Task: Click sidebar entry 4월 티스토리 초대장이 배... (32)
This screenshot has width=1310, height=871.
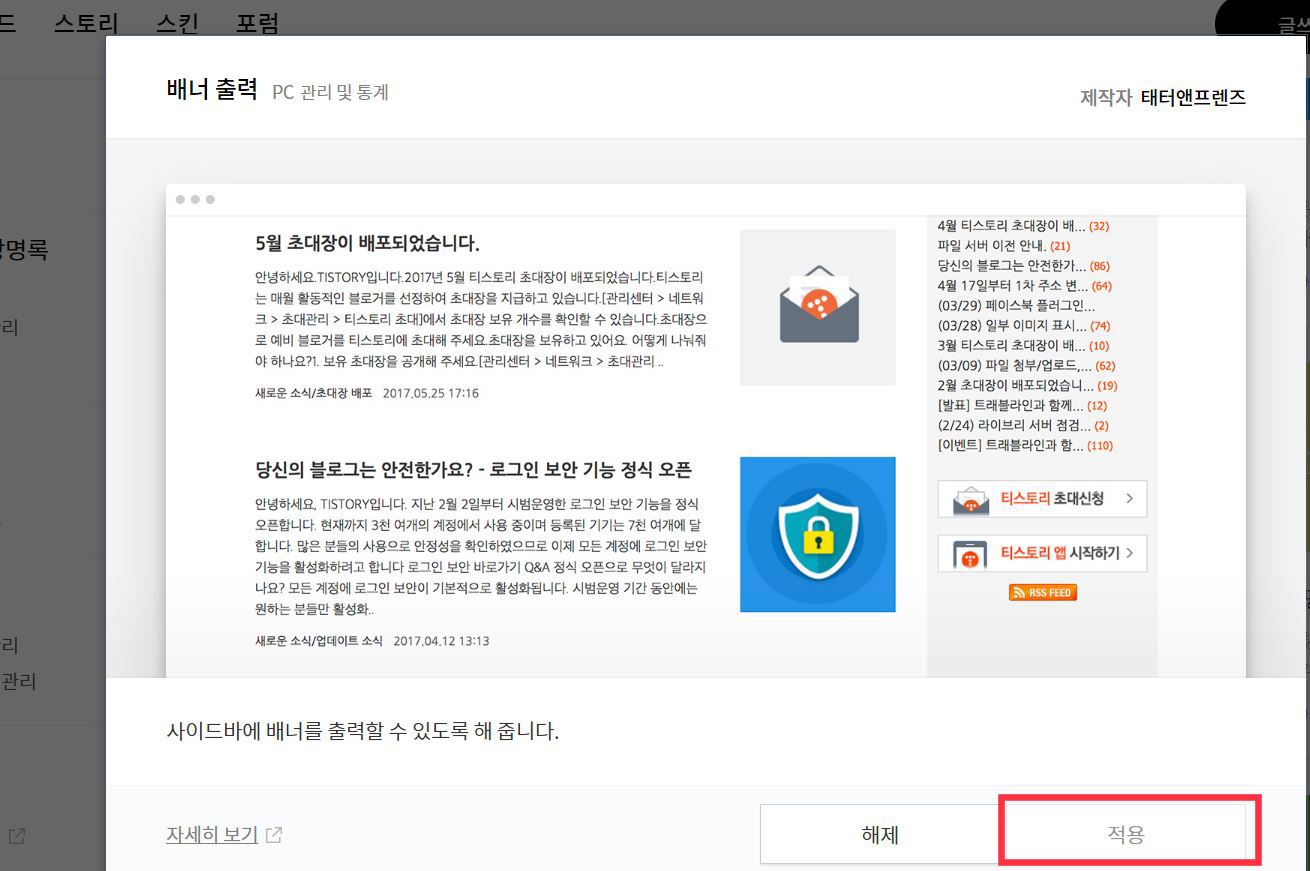Action: (x=1023, y=226)
